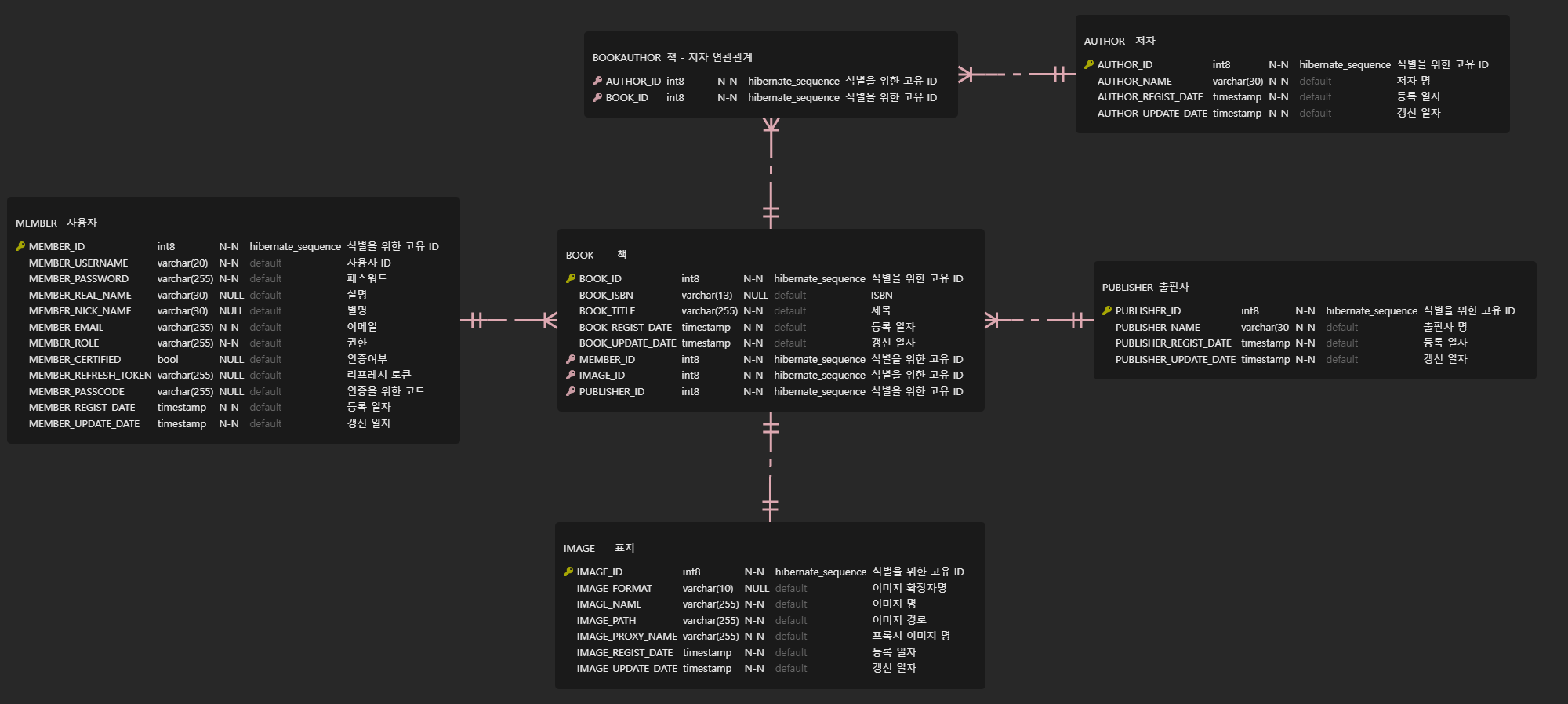Click the MEMBER_REAL_NAME column name
Screen dimensions: 1568x704
(x=80, y=295)
